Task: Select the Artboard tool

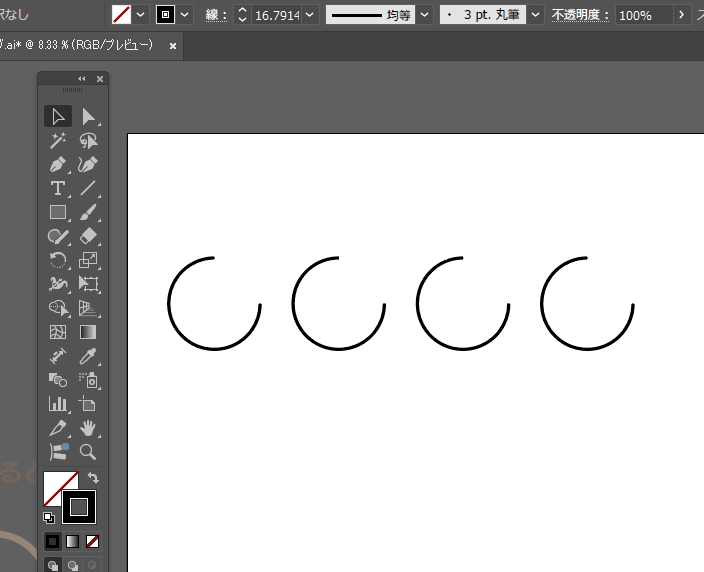Action: tap(88, 404)
